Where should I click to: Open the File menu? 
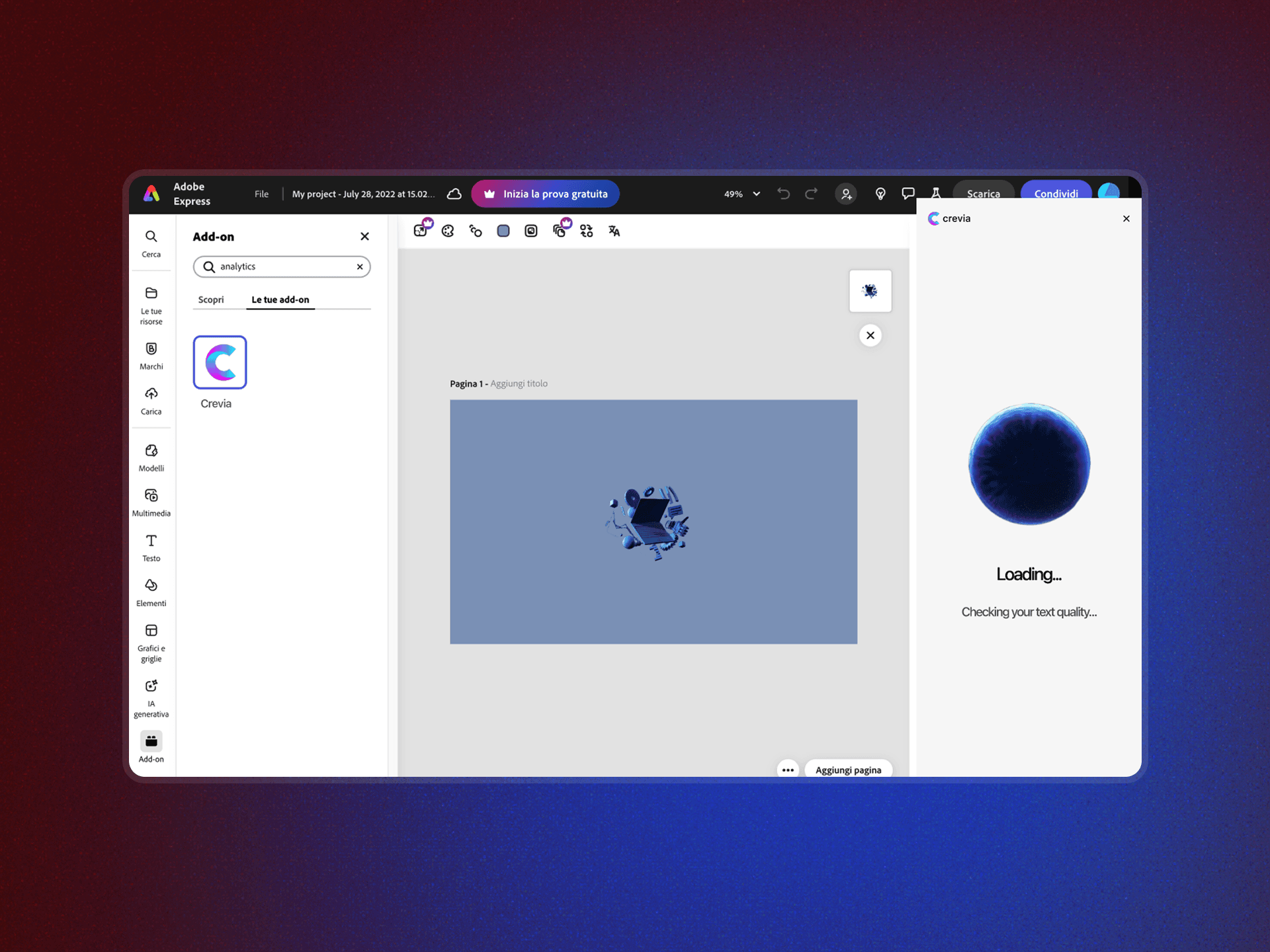(x=261, y=194)
